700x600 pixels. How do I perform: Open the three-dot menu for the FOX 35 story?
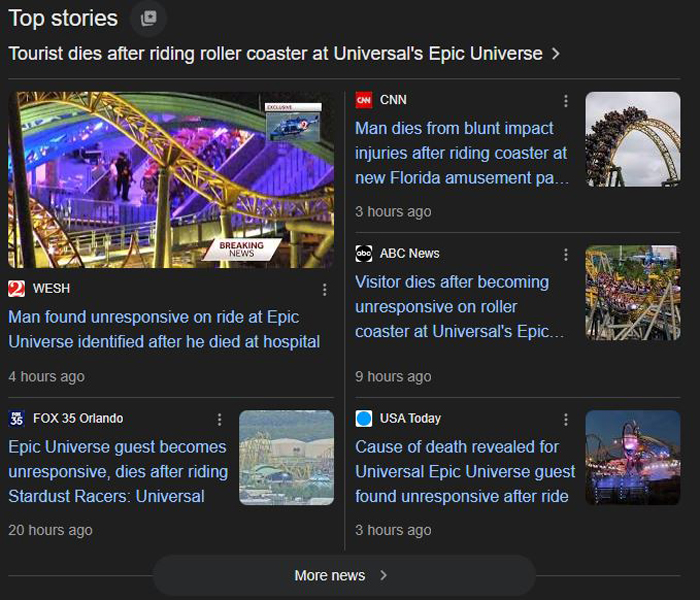pos(219,420)
